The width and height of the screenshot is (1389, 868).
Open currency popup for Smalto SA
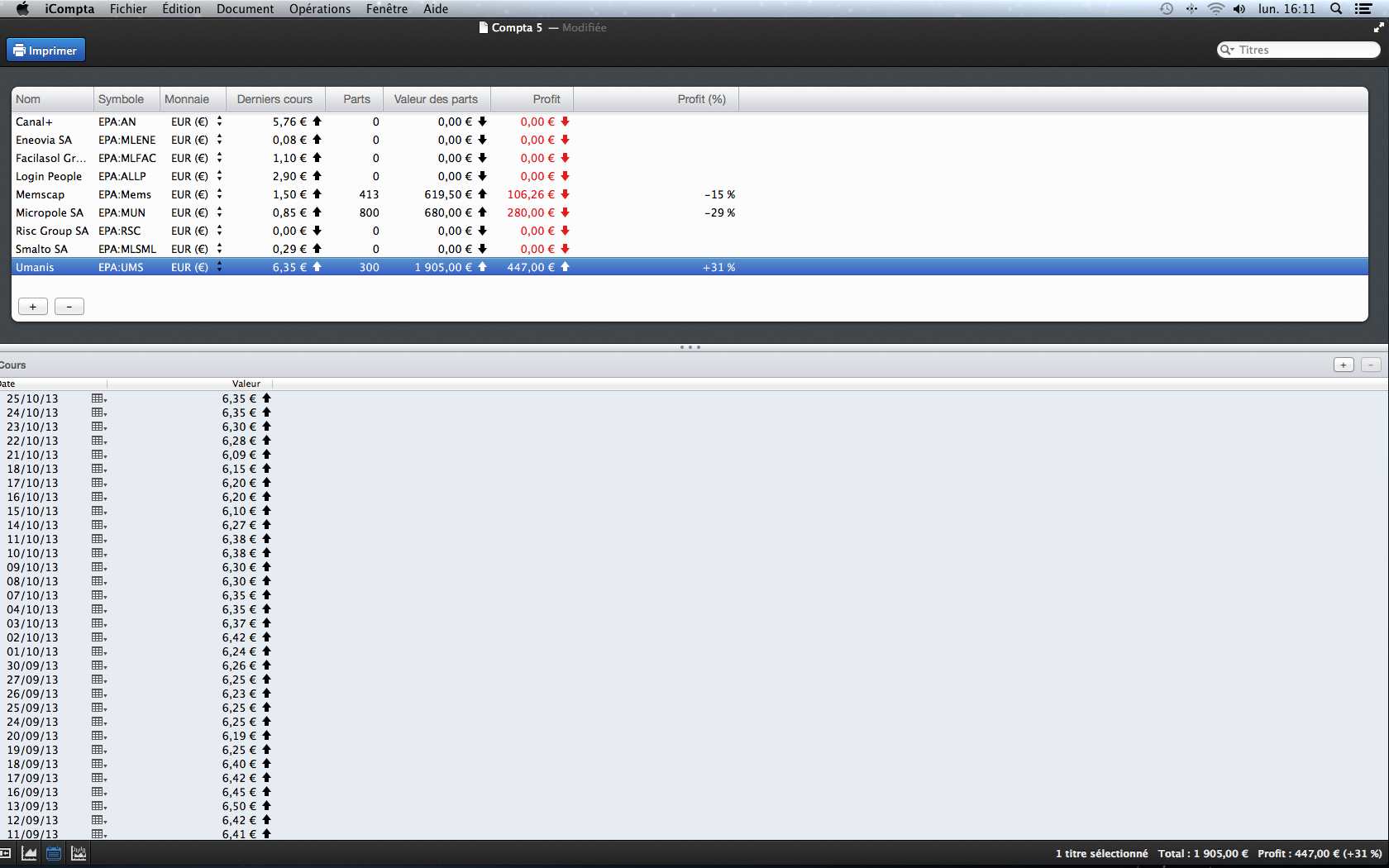pyautogui.click(x=219, y=249)
